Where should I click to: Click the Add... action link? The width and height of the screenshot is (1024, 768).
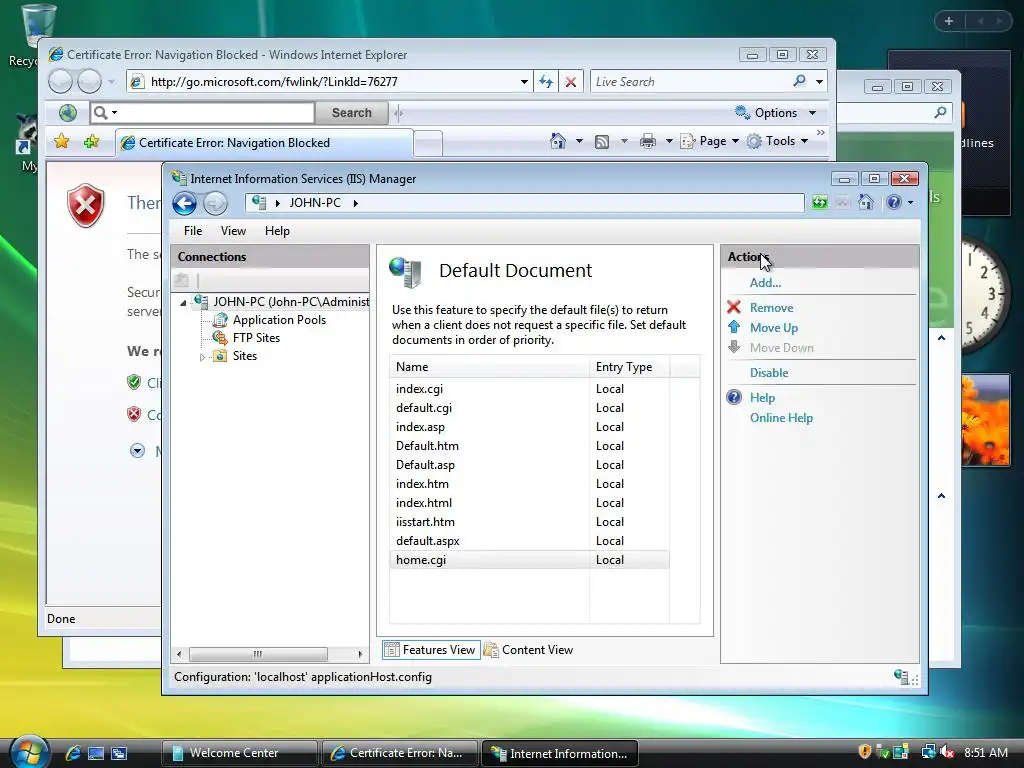pyautogui.click(x=765, y=283)
